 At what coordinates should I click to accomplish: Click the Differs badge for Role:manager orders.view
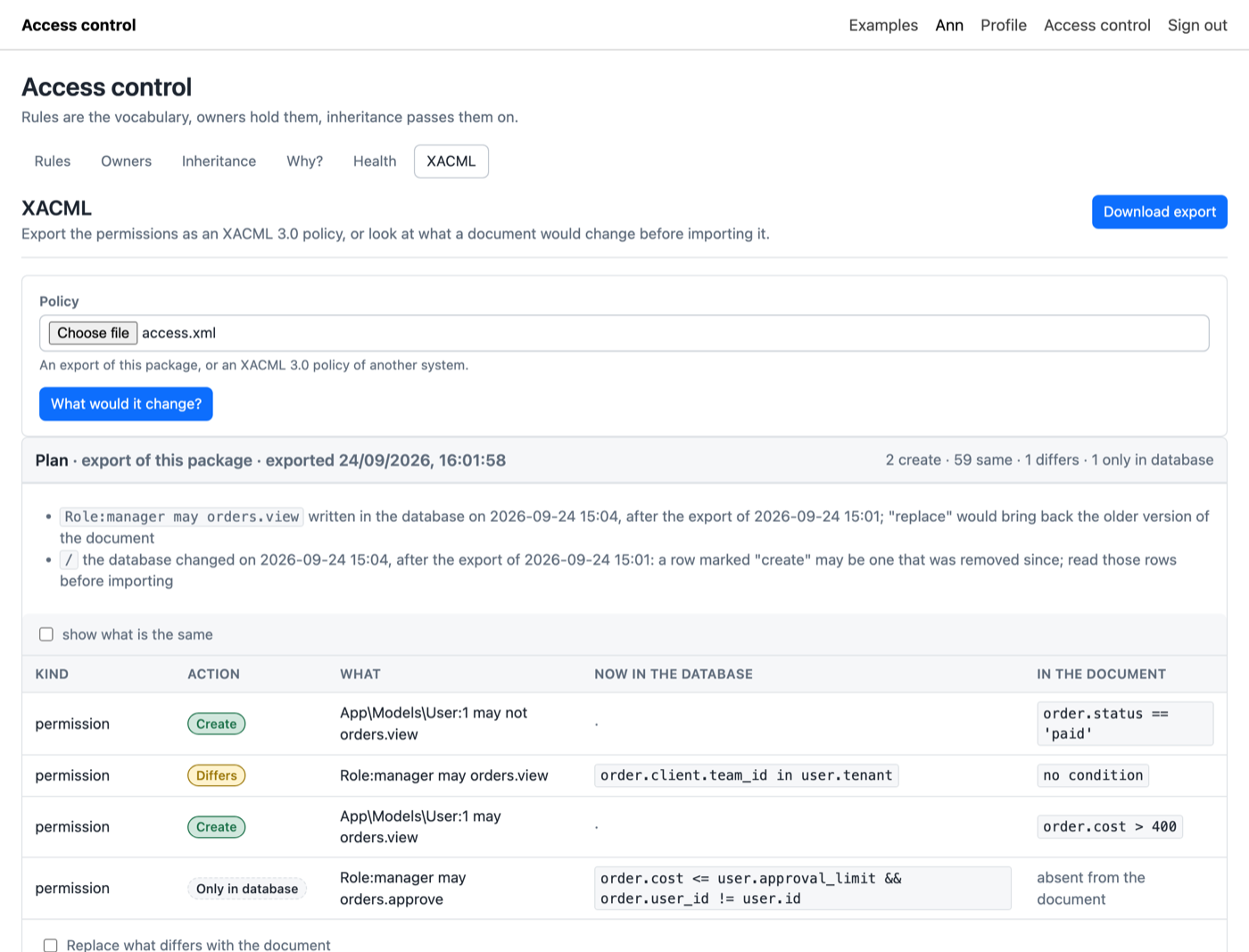(x=217, y=775)
